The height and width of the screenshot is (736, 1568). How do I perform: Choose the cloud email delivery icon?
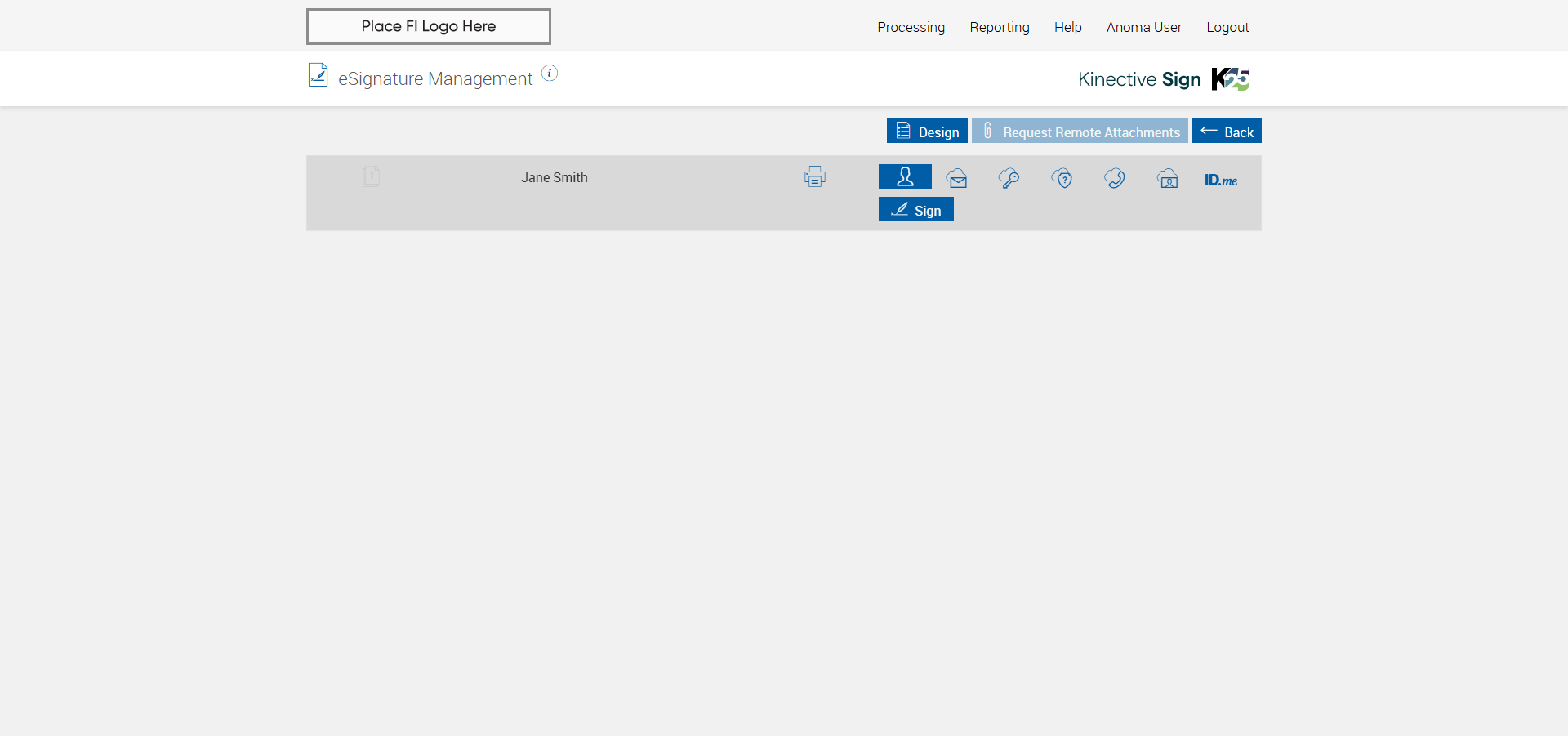coord(957,178)
